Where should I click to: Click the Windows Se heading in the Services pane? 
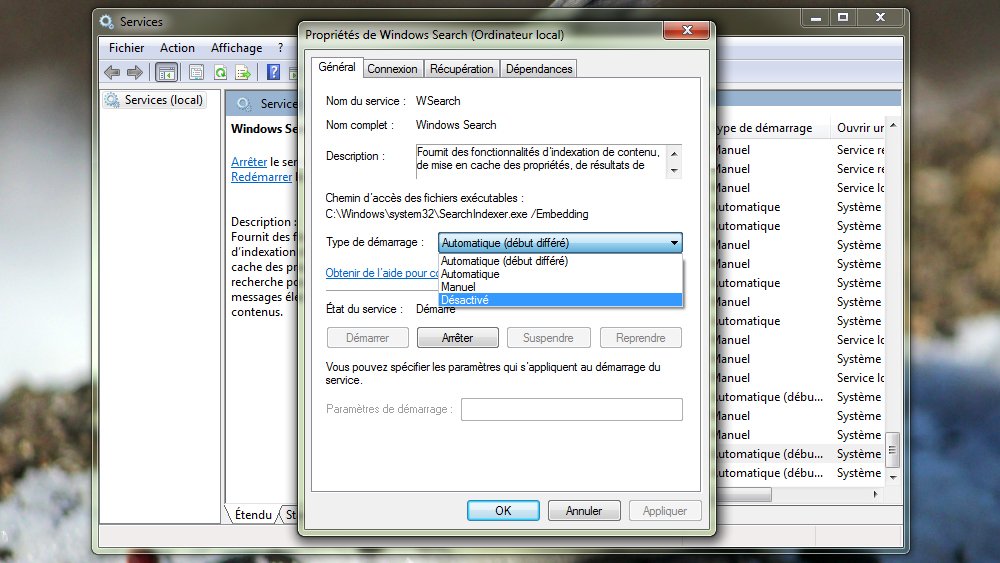pos(264,129)
